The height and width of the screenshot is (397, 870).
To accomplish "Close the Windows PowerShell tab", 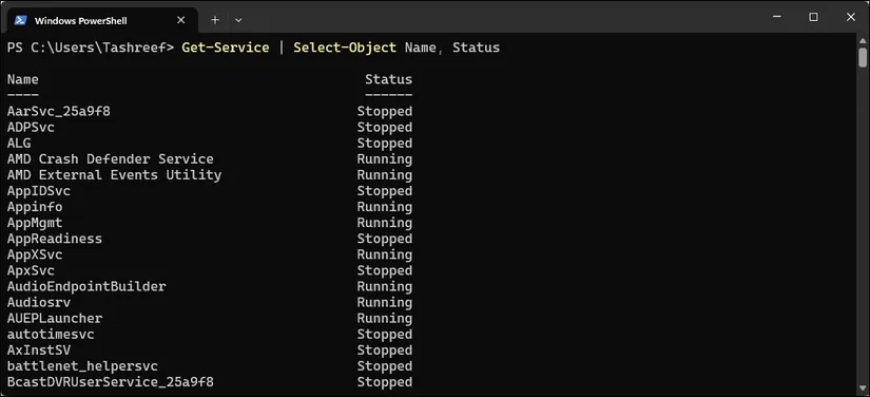I will [181, 21].
